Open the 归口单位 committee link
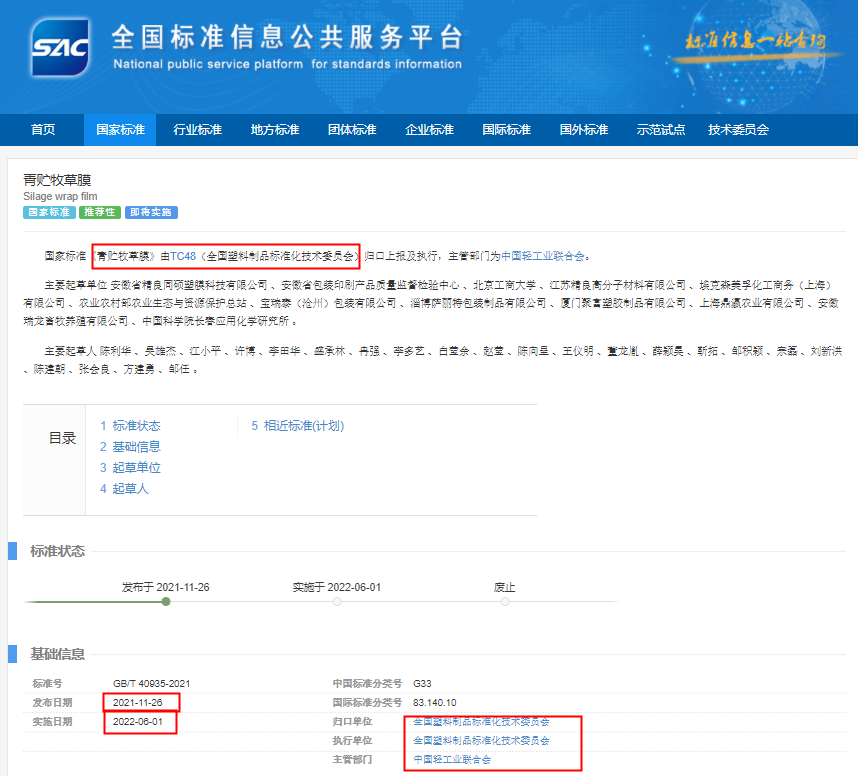The height and width of the screenshot is (776, 858). click(481, 721)
